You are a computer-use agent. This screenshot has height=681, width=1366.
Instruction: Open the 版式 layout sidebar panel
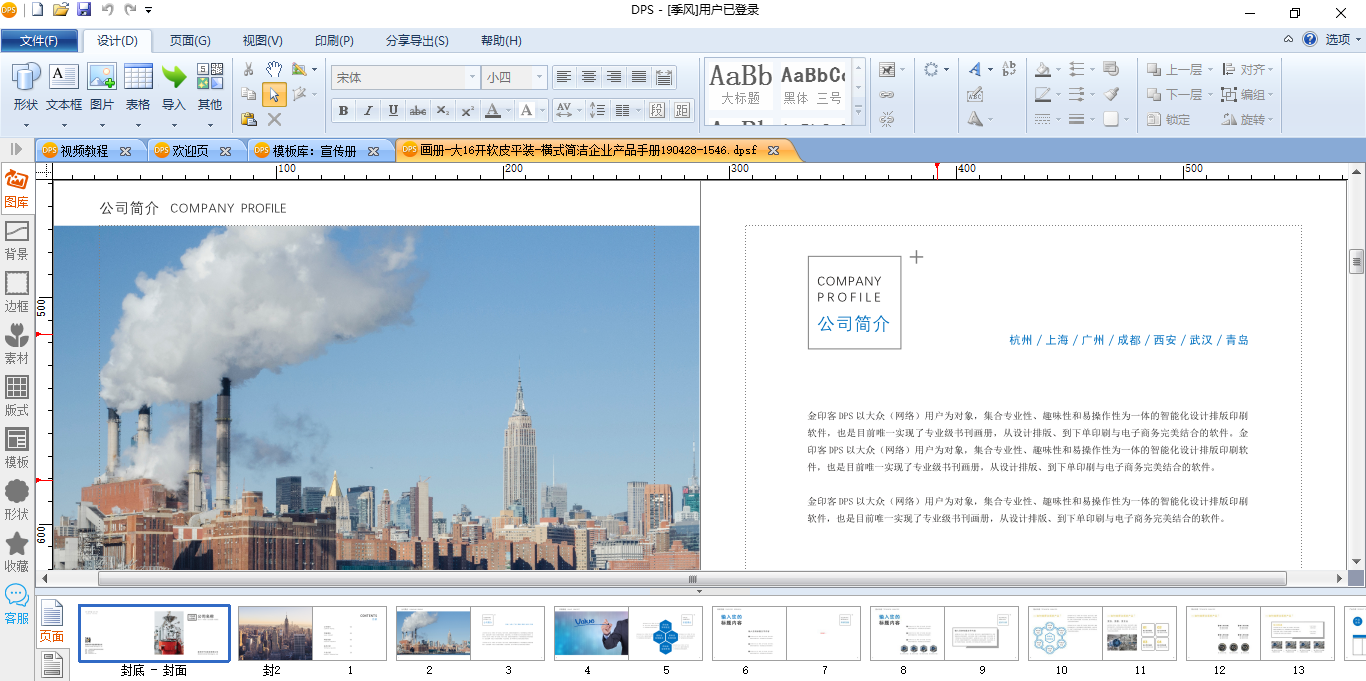17,398
